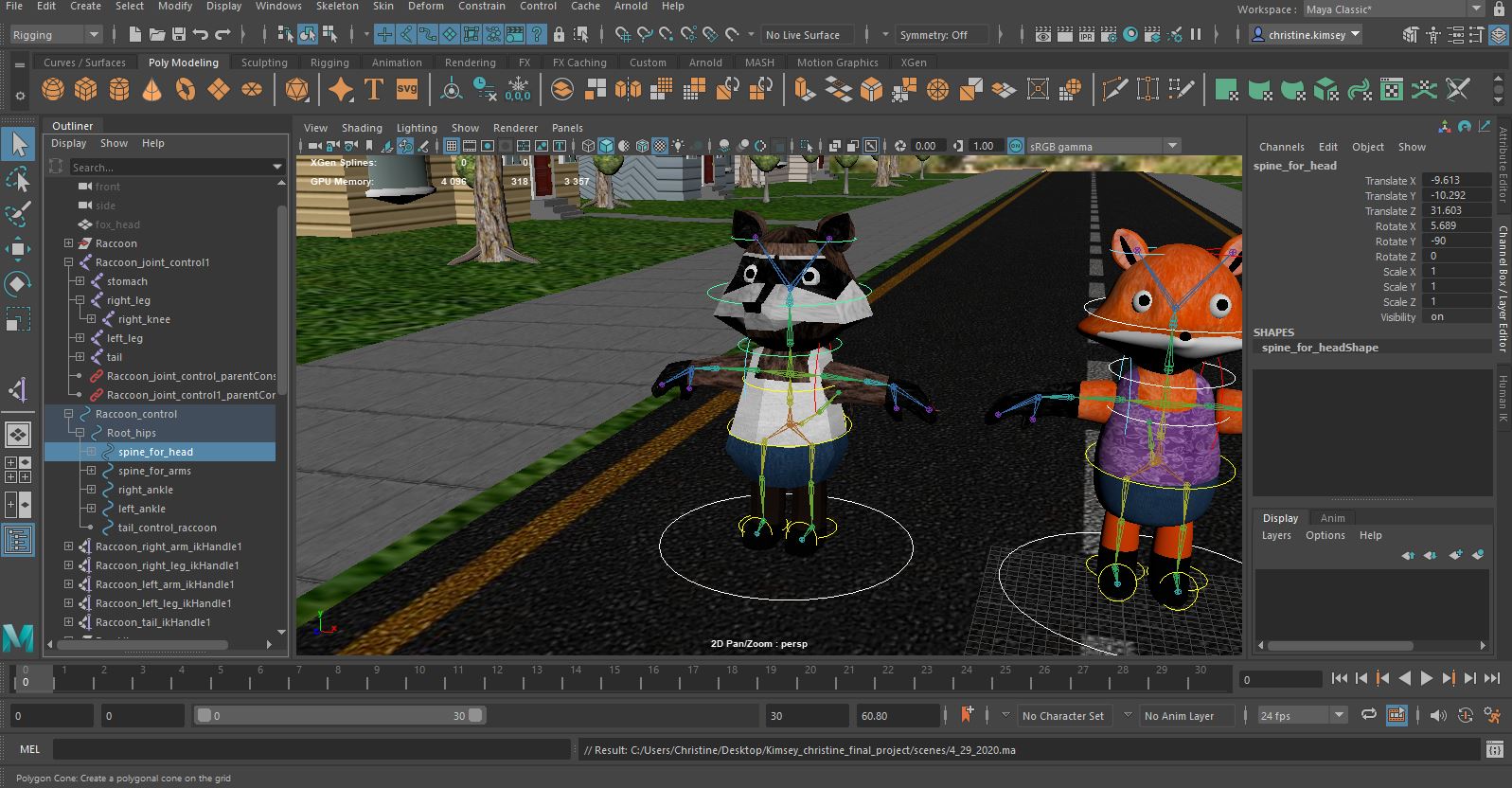Viewport: 1512px width, 788px height.
Task: Select right_ankle in the Outliner
Action: click(x=146, y=490)
